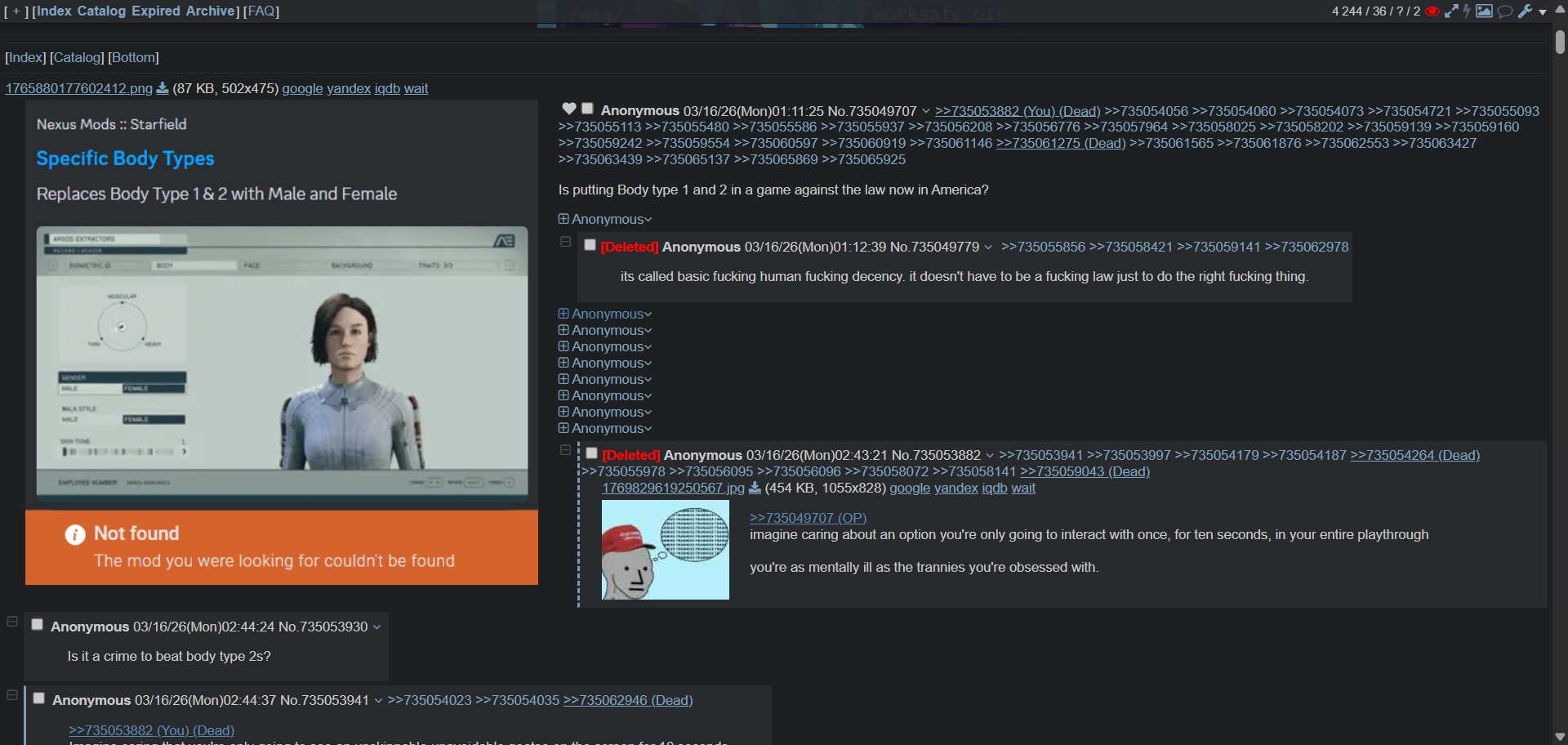Image resolution: width=1568 pixels, height=745 pixels.
Task: Go to [Catalog] below the header
Action: (77, 57)
